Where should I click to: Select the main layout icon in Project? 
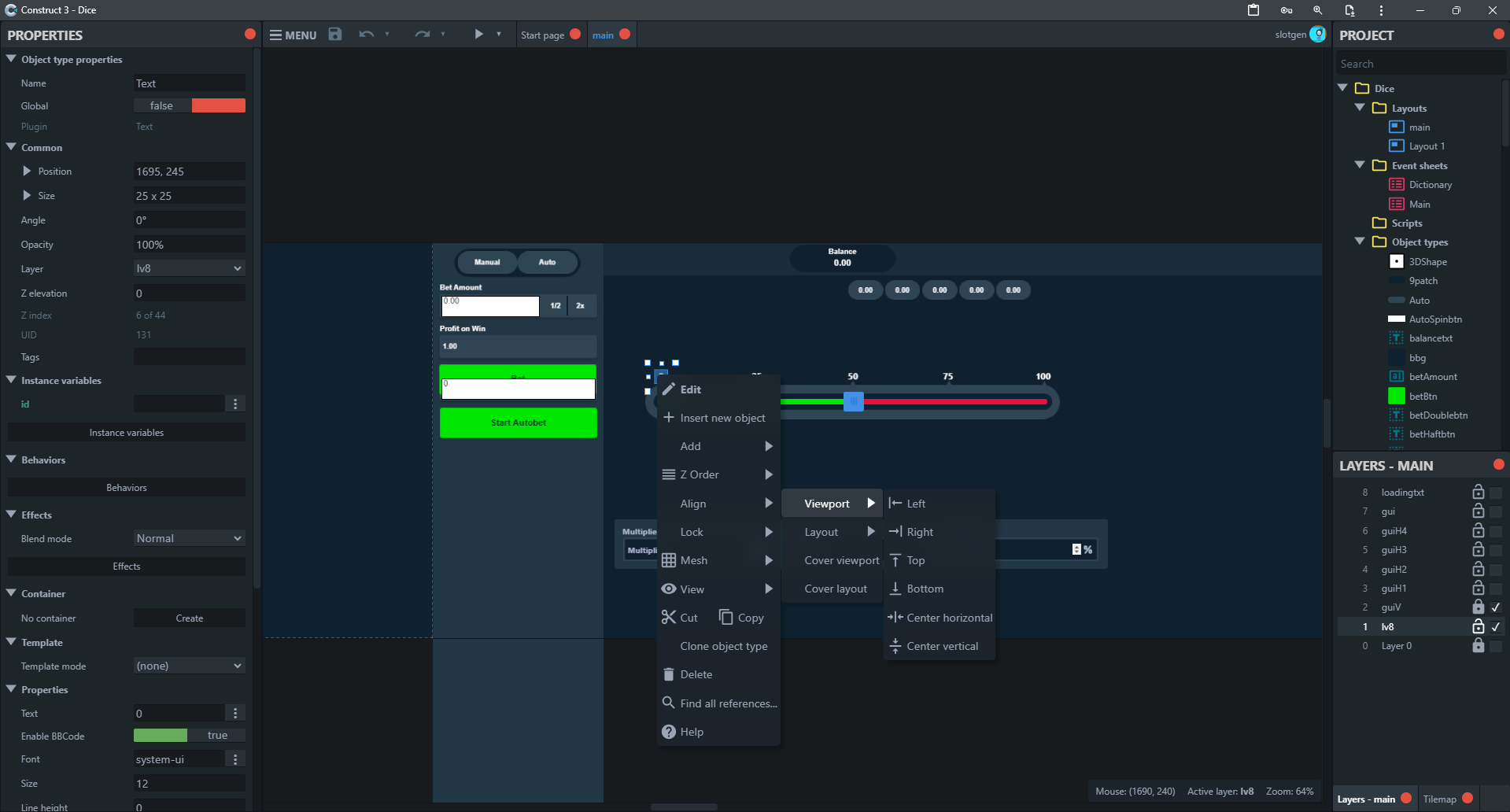(x=1397, y=127)
